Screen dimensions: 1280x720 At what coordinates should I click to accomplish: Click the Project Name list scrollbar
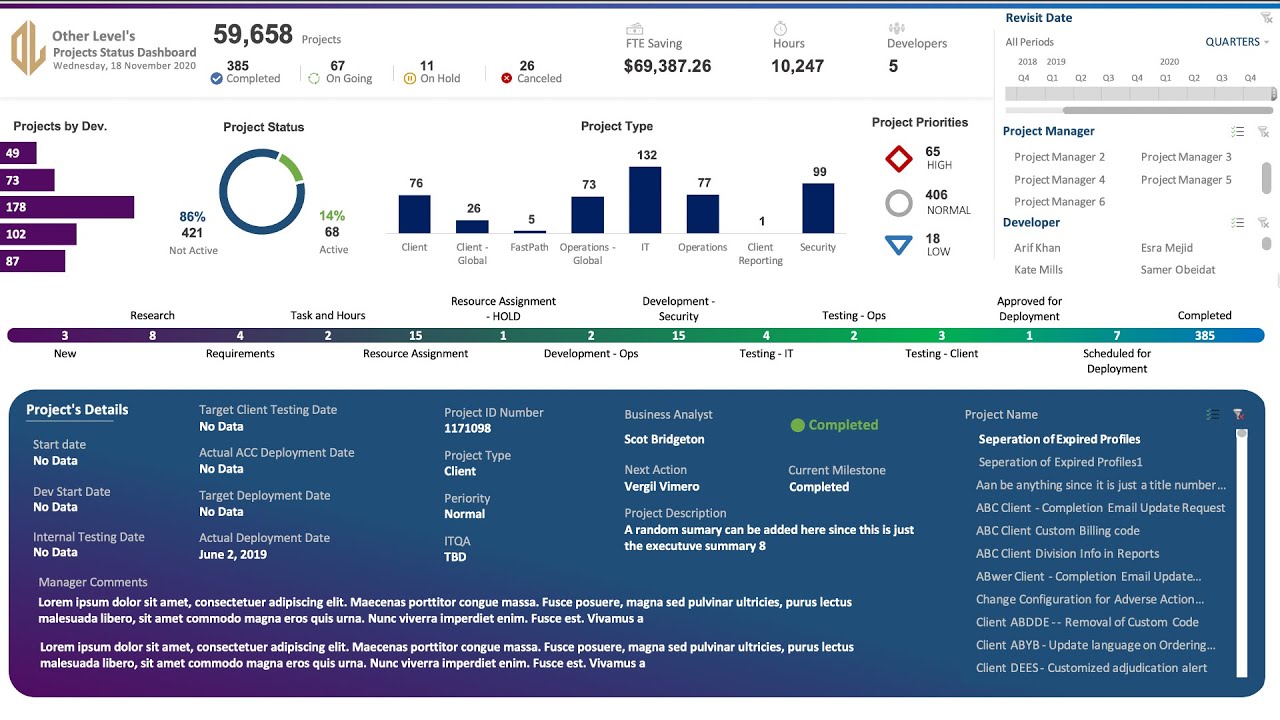pos(1242,552)
